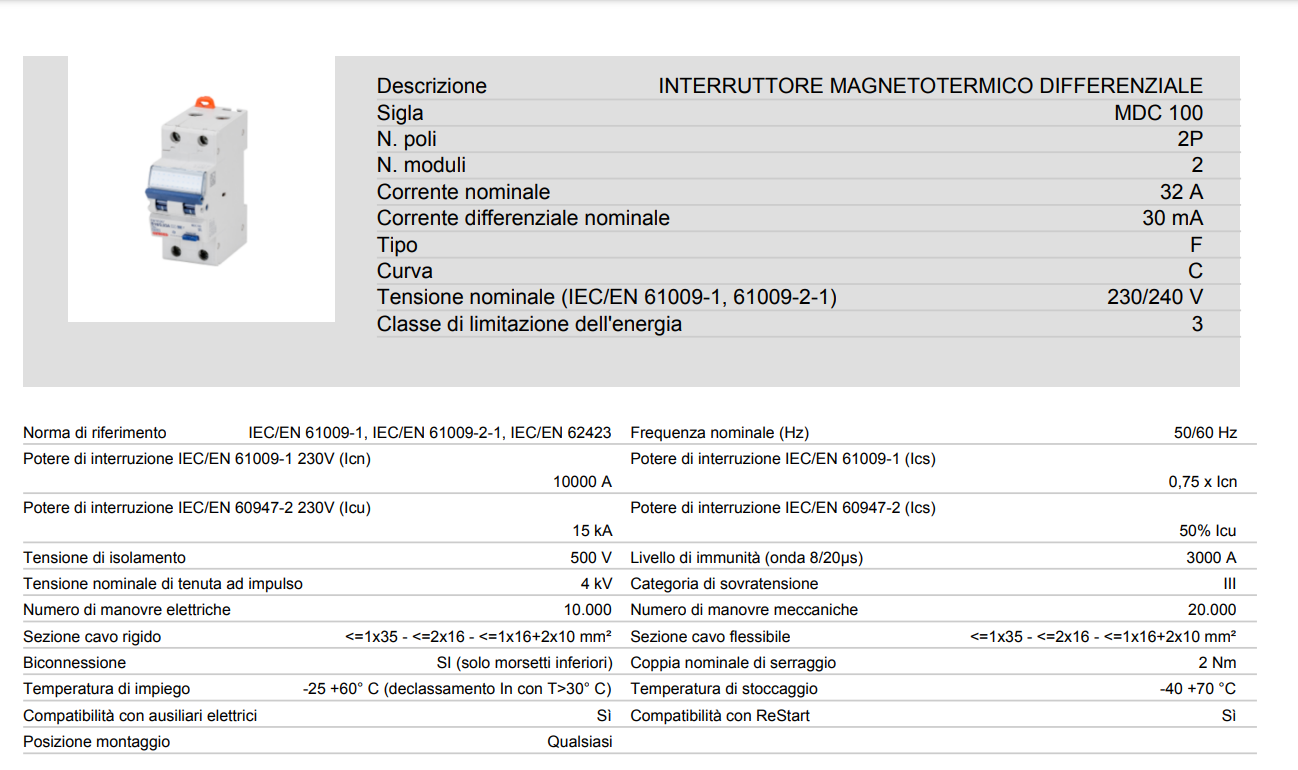
Task: Select the 'MDC 100' Sigla value
Action: tap(1158, 113)
